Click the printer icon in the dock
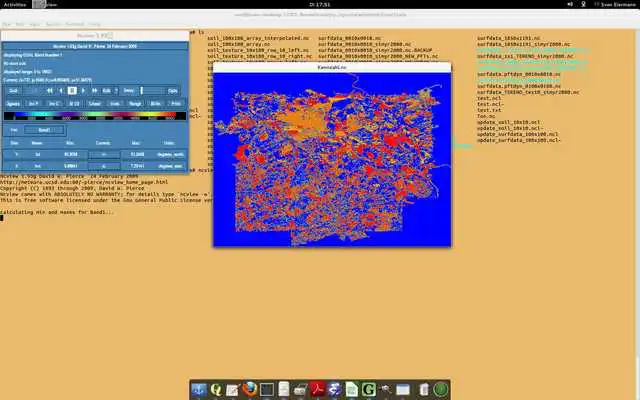Viewport: 640px width, 400px height. 300,390
